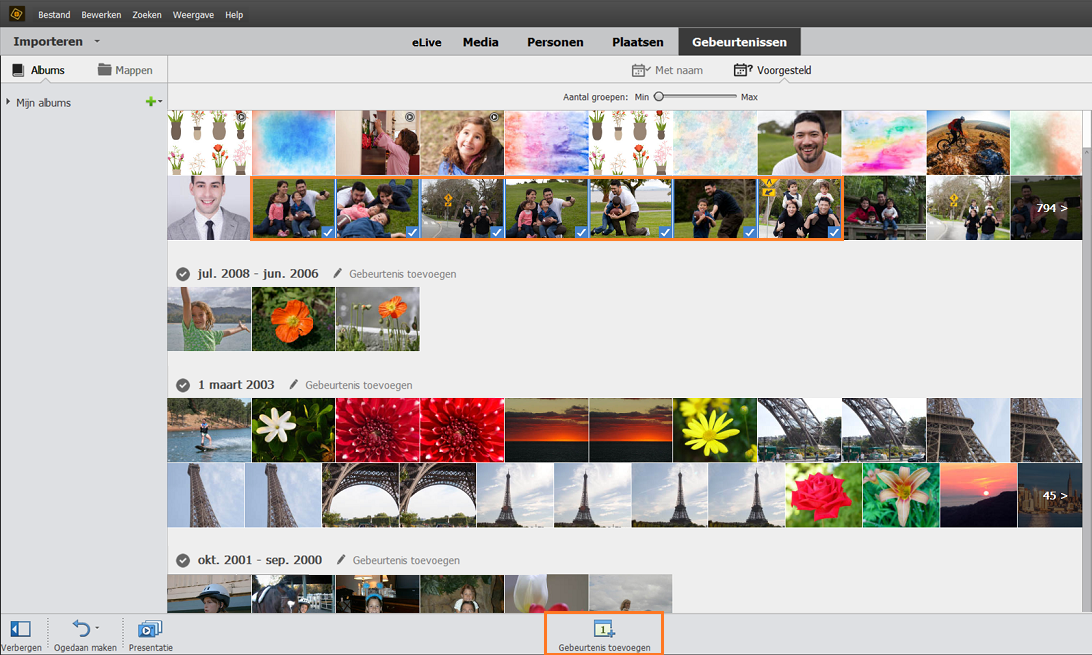1092x655 pixels.
Task: Click video badge on flowerpot pattern thumbnail
Action: click(241, 117)
